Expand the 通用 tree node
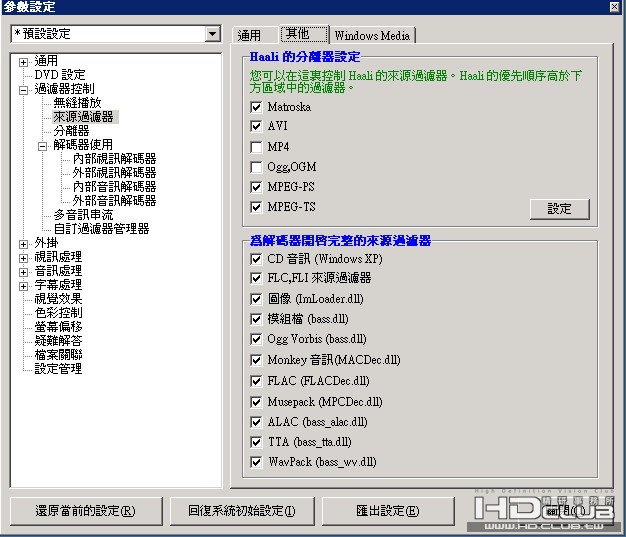The width and height of the screenshot is (626, 537). coord(23,62)
